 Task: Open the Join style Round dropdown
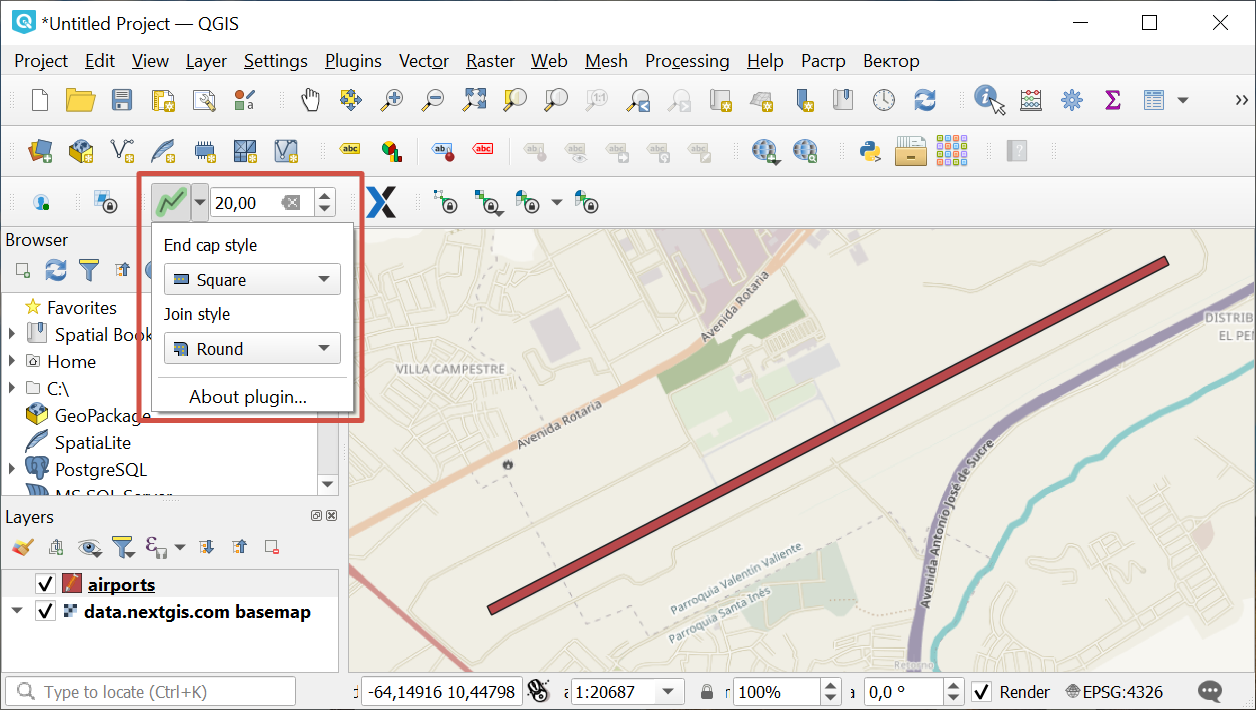252,349
